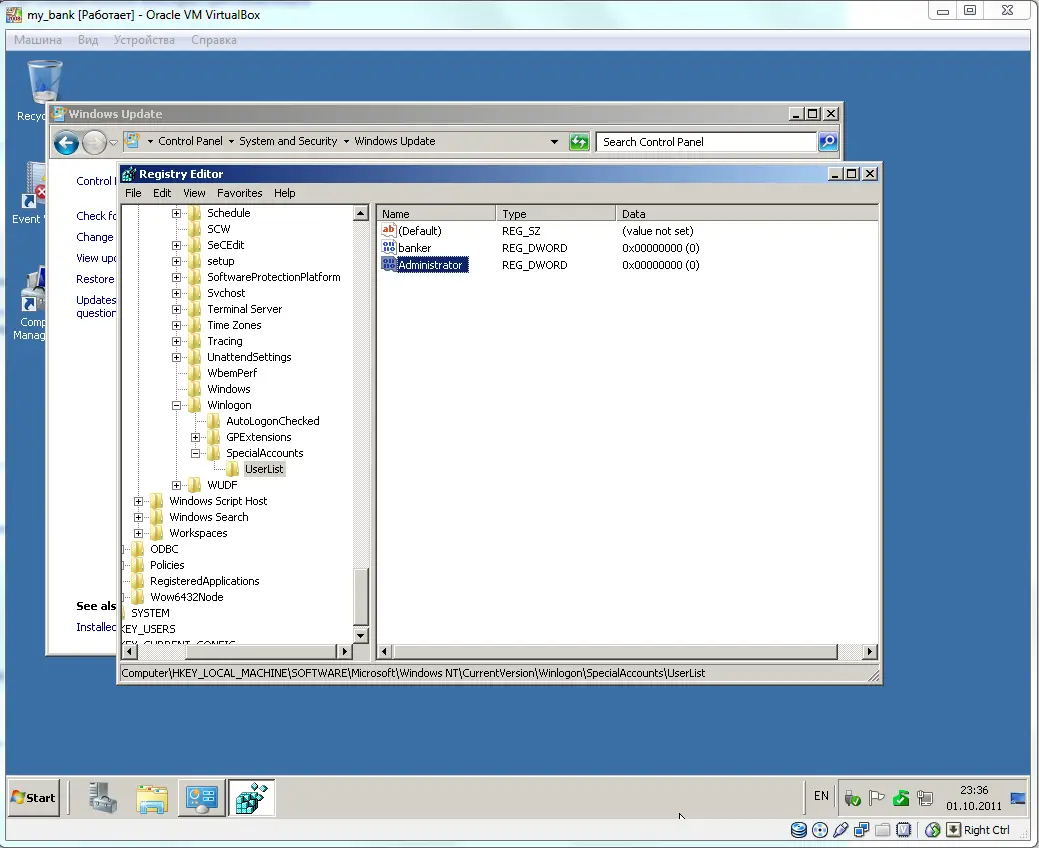Click the EN language indicator
This screenshot has width=1039, height=848.
tap(821, 796)
